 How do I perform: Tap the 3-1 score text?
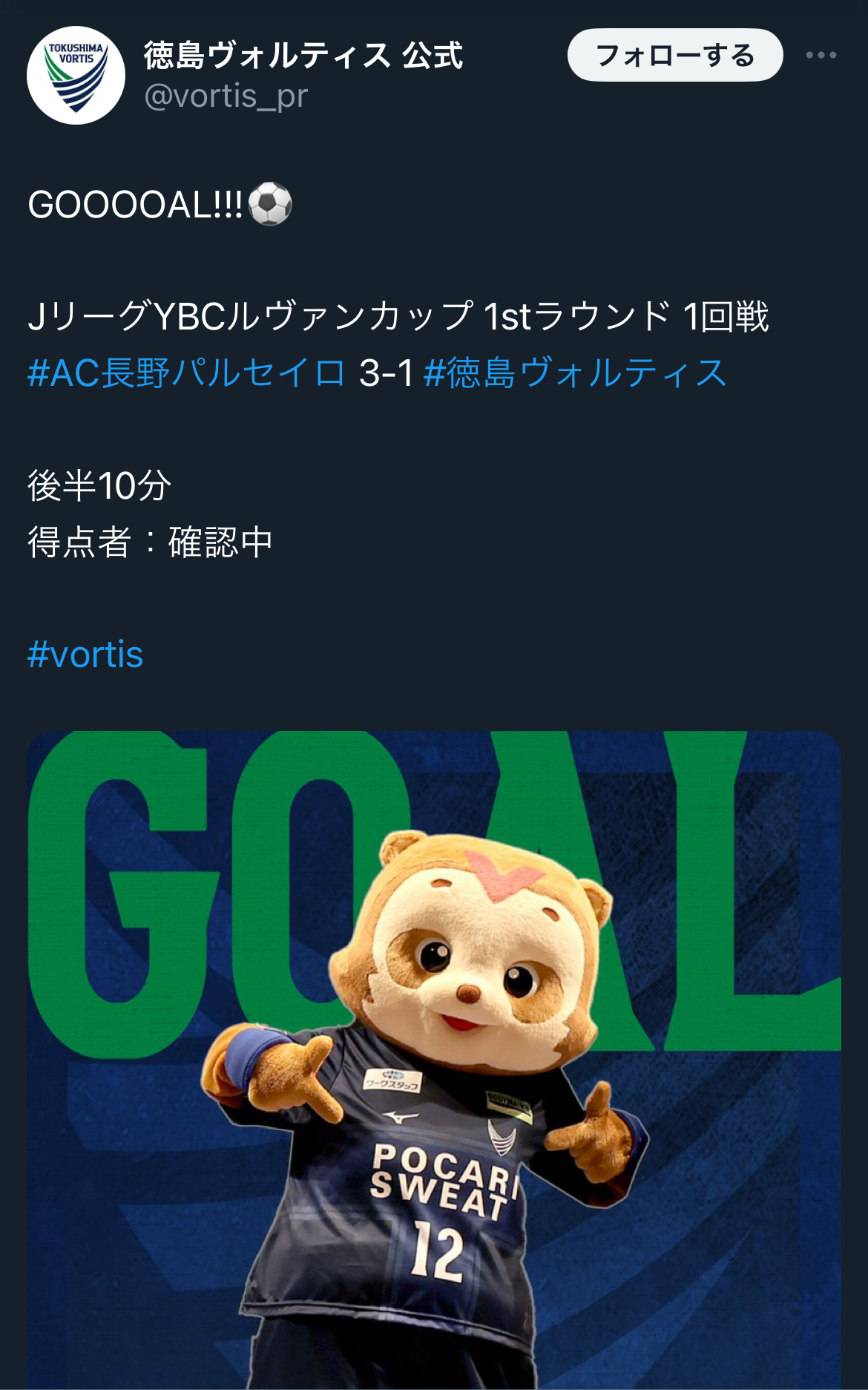[x=386, y=373]
